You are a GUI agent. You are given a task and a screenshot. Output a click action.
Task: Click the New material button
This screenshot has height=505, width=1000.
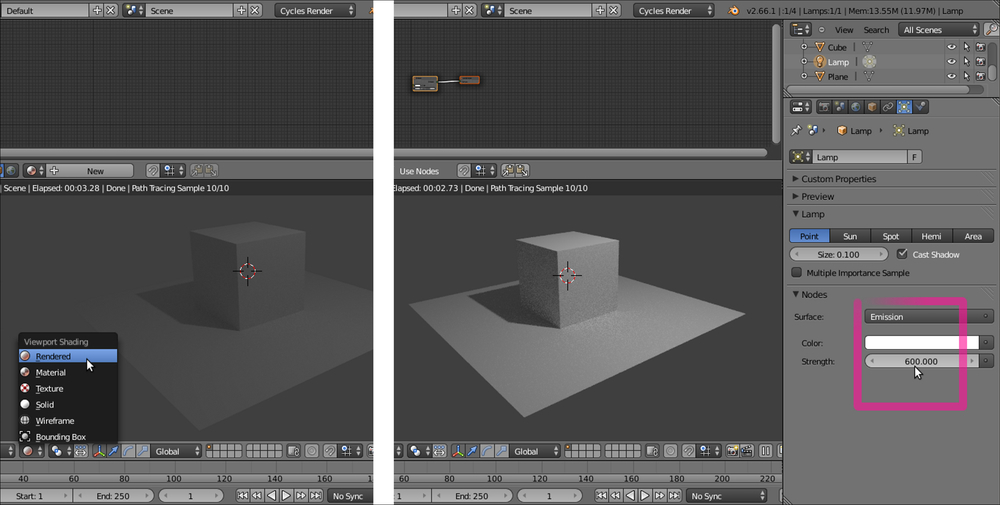point(95,171)
